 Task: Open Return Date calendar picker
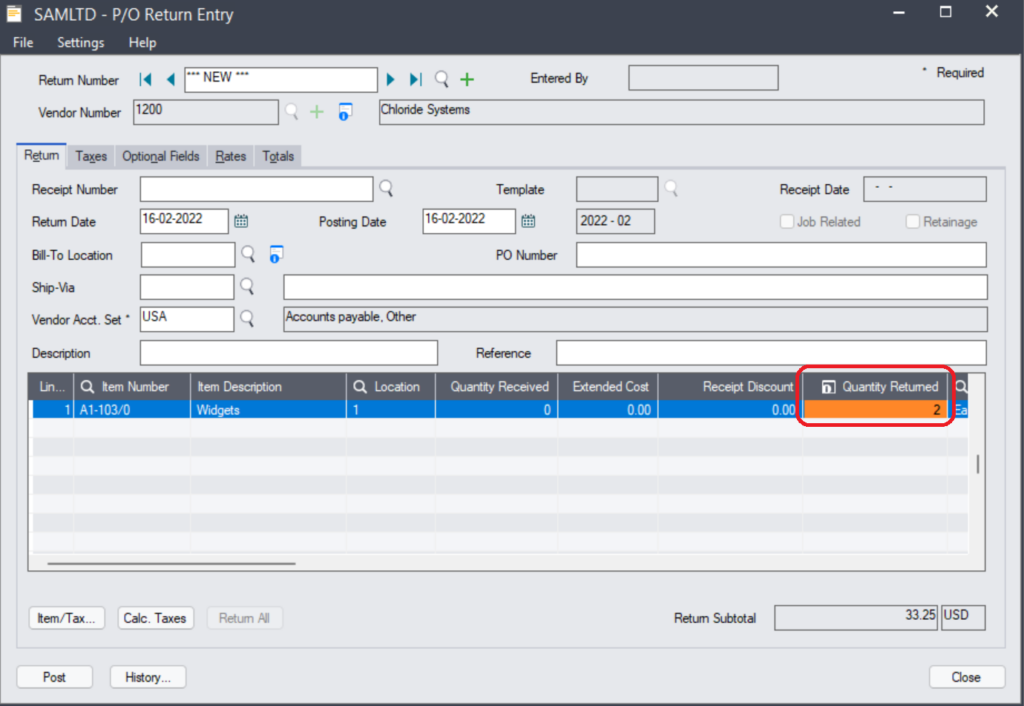click(241, 221)
